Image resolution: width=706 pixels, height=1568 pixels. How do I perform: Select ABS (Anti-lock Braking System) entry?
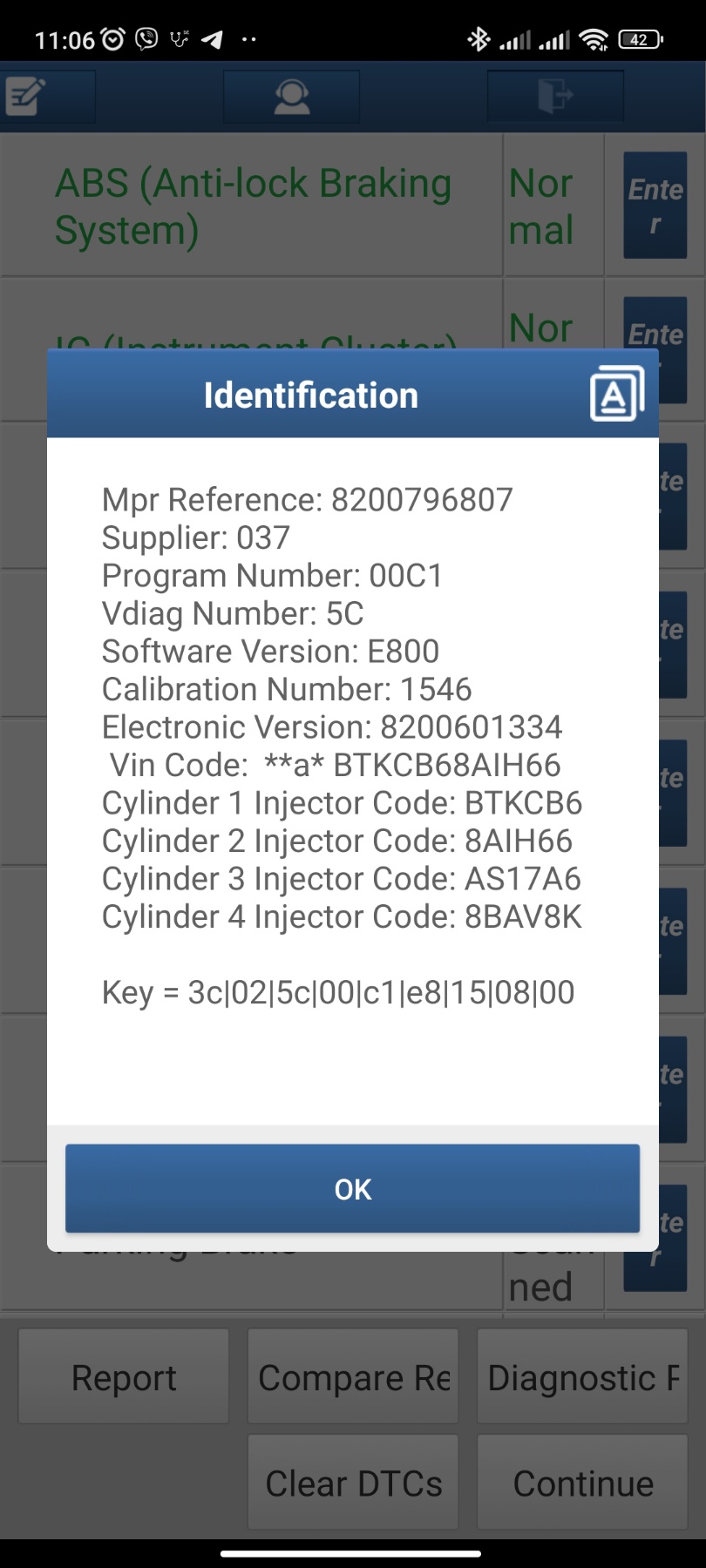click(x=253, y=206)
